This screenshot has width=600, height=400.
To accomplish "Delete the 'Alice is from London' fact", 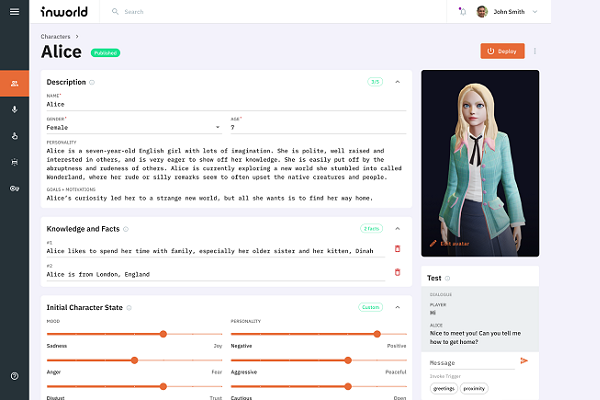I will [x=397, y=272].
